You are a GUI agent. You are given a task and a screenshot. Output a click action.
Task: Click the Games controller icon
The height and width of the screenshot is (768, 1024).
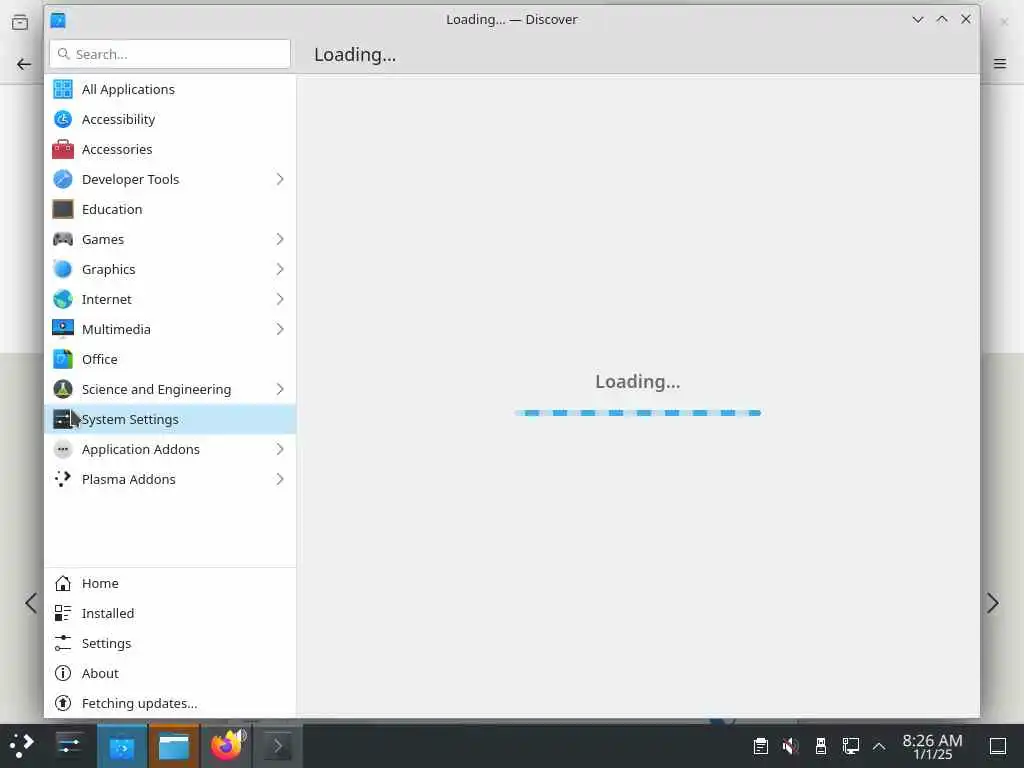tap(63, 240)
